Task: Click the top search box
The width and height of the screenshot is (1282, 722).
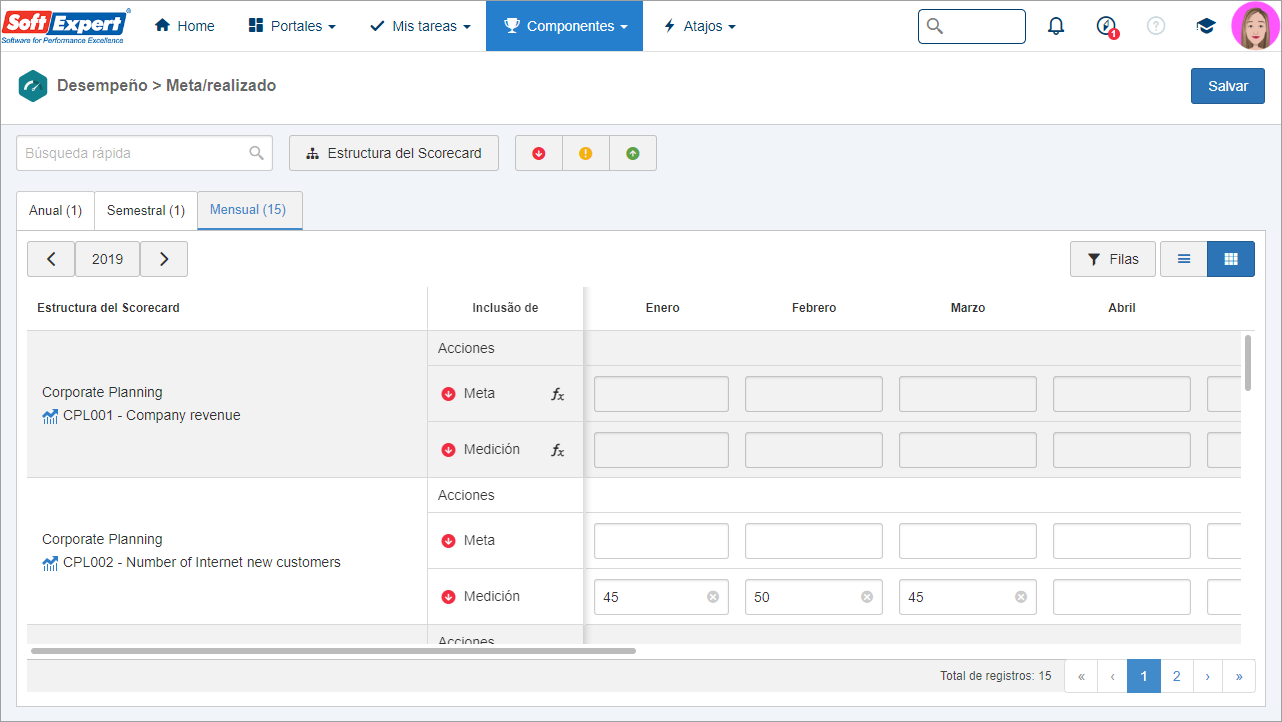Action: [971, 26]
